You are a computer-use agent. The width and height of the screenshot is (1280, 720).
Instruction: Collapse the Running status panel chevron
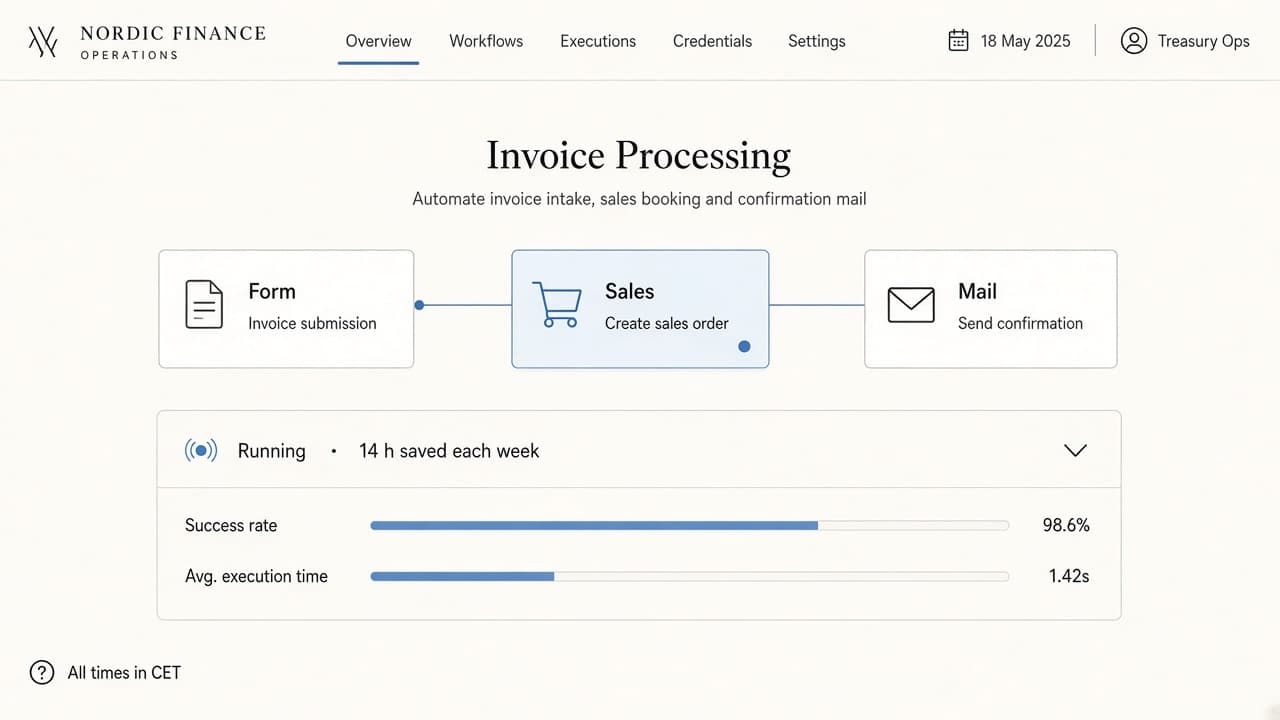[1075, 451]
